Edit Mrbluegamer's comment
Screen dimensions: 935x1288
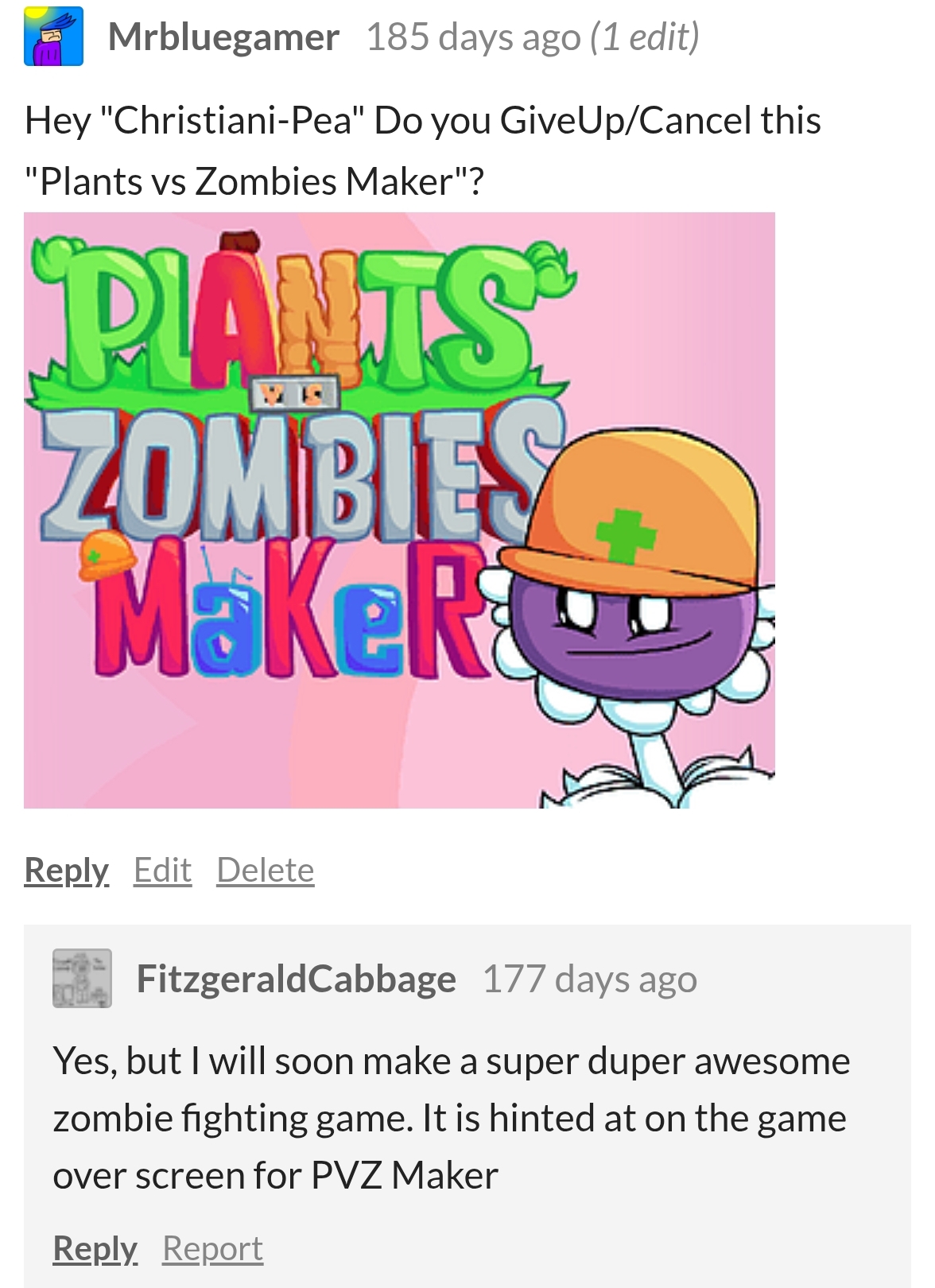point(163,870)
